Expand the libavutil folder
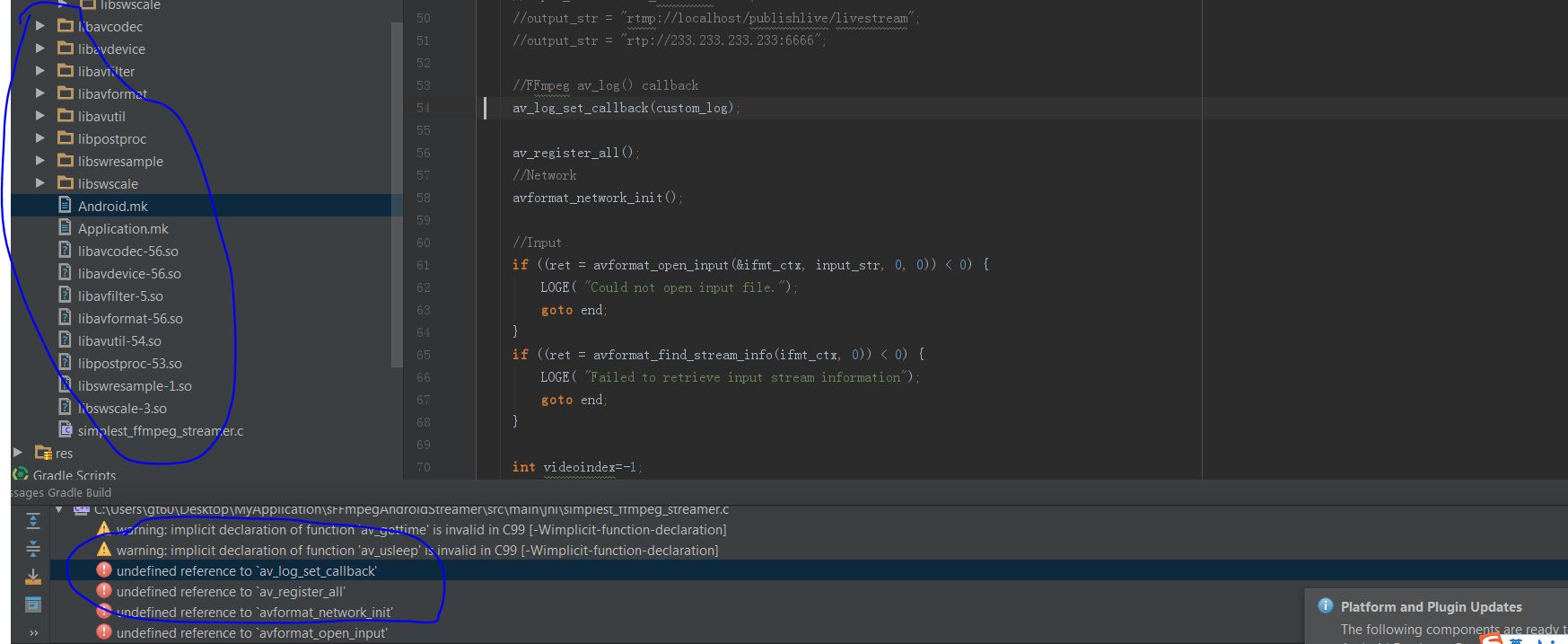The image size is (1568, 644). [x=39, y=116]
